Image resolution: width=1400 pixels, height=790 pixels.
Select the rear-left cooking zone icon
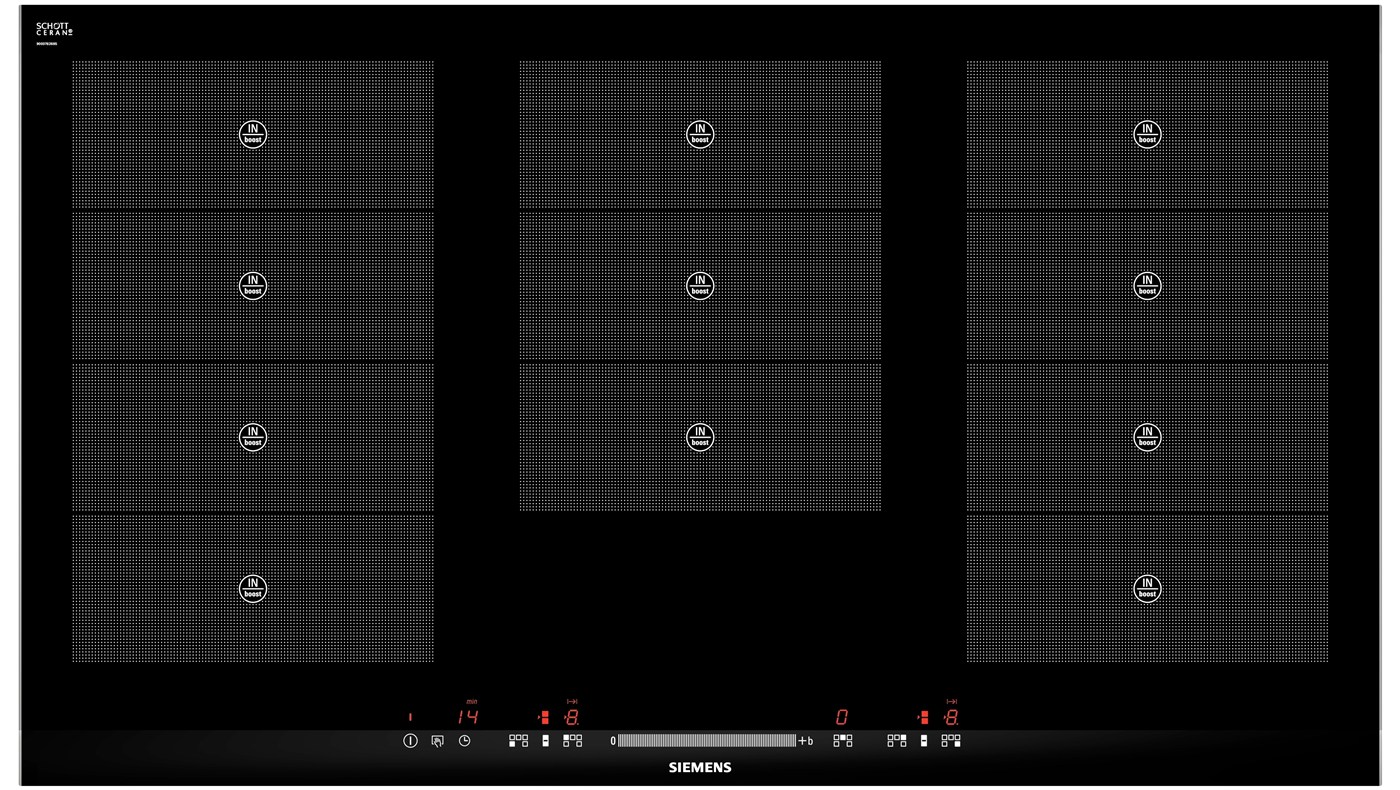click(x=572, y=741)
